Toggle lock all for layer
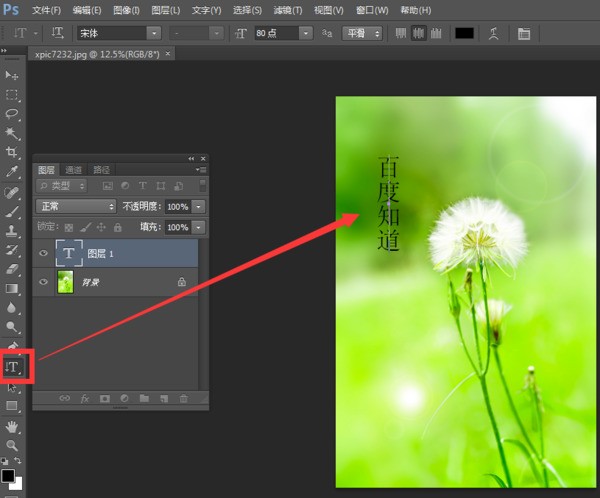Viewport: 600px width, 498px height. click(117, 227)
